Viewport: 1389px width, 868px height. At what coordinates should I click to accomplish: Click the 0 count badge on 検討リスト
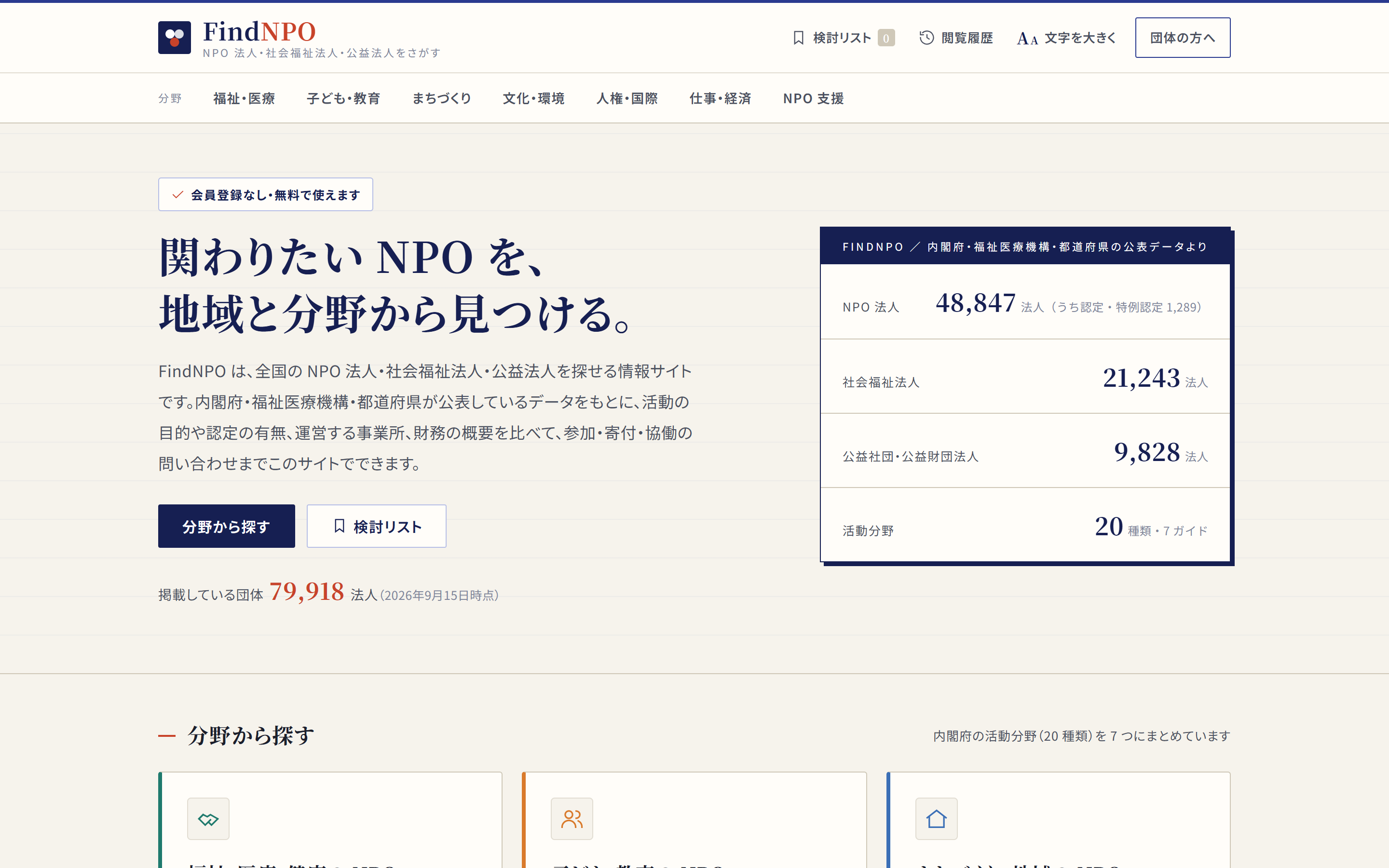[886, 38]
